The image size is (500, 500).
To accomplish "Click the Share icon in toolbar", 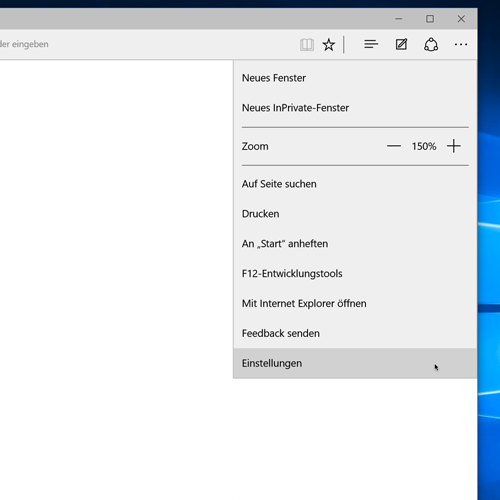I will 431,44.
